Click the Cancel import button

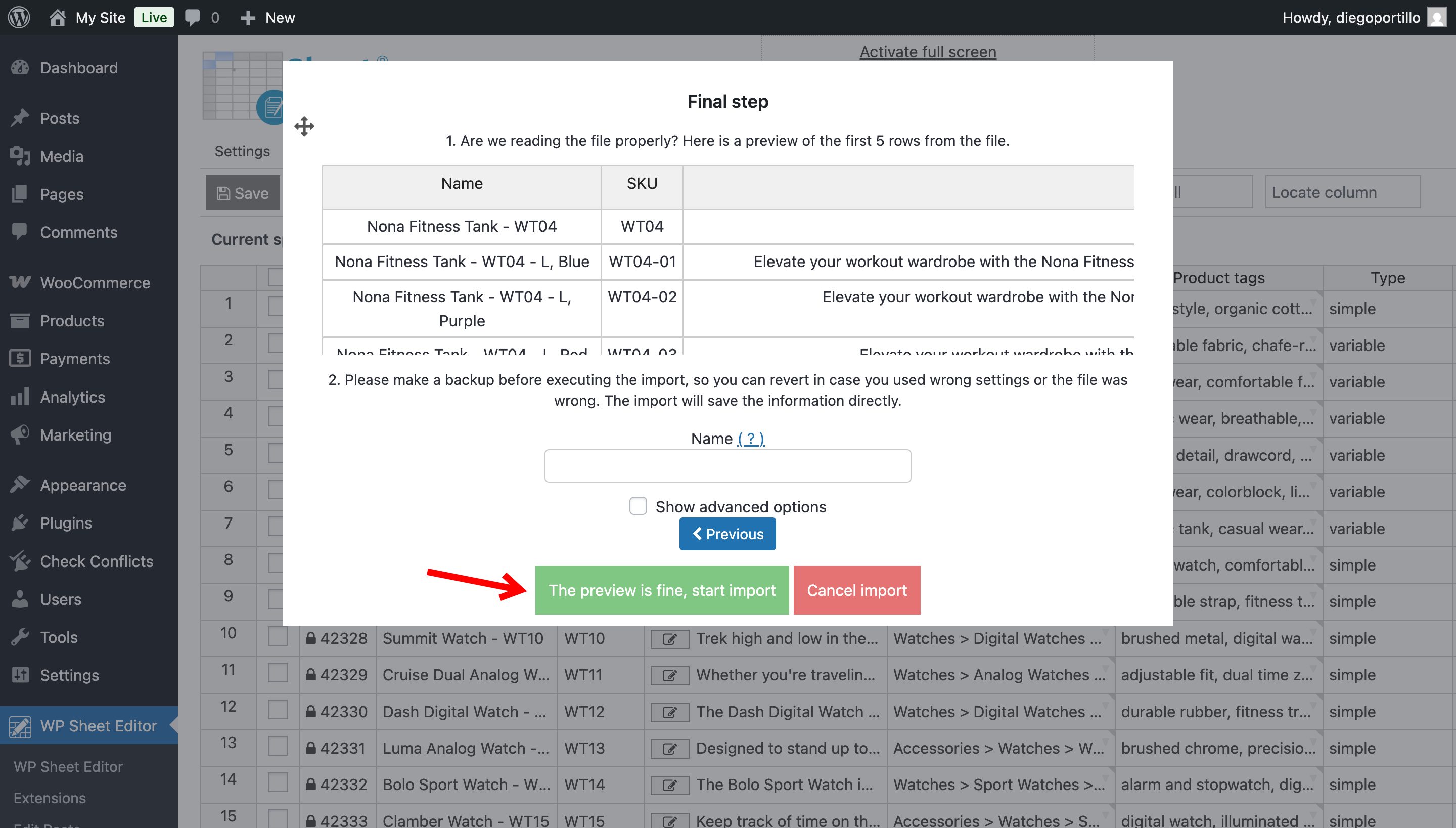[x=856, y=590]
